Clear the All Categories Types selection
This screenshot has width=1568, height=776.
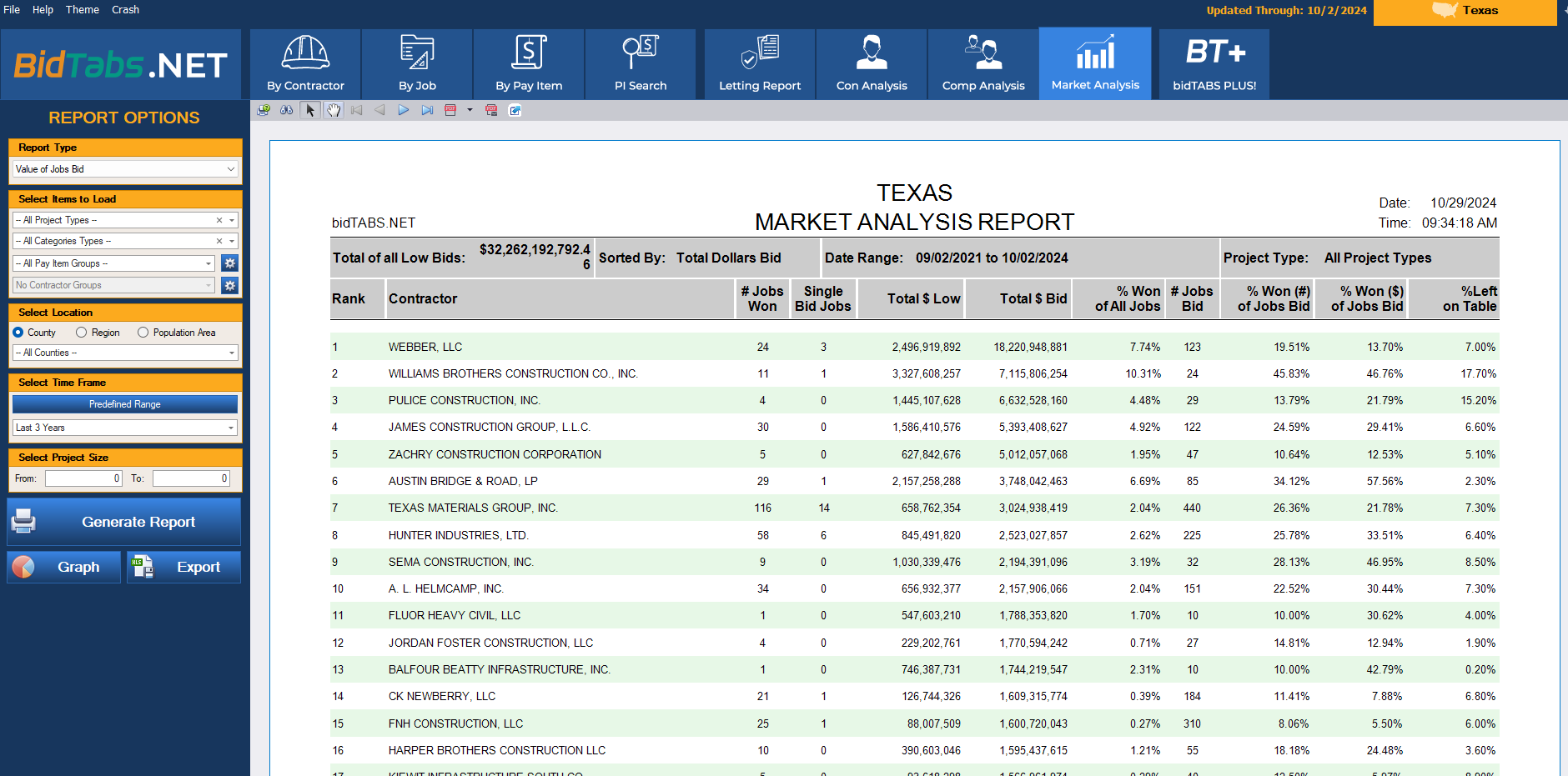tap(219, 241)
